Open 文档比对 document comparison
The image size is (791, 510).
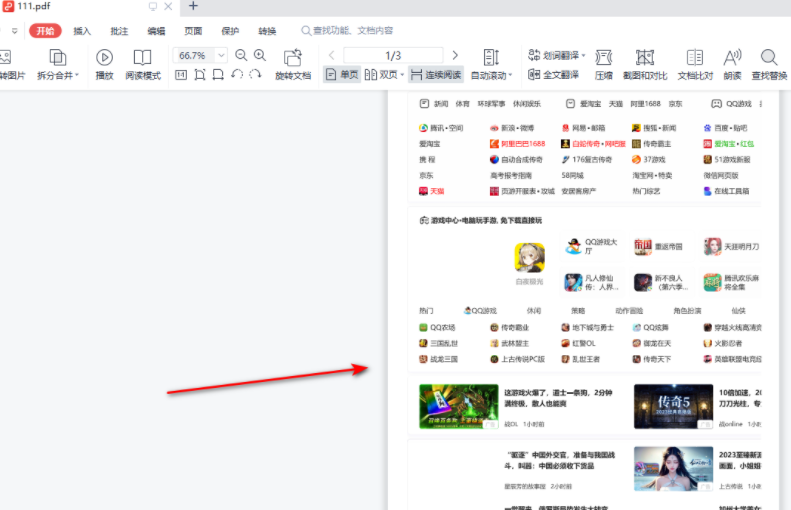[695, 65]
